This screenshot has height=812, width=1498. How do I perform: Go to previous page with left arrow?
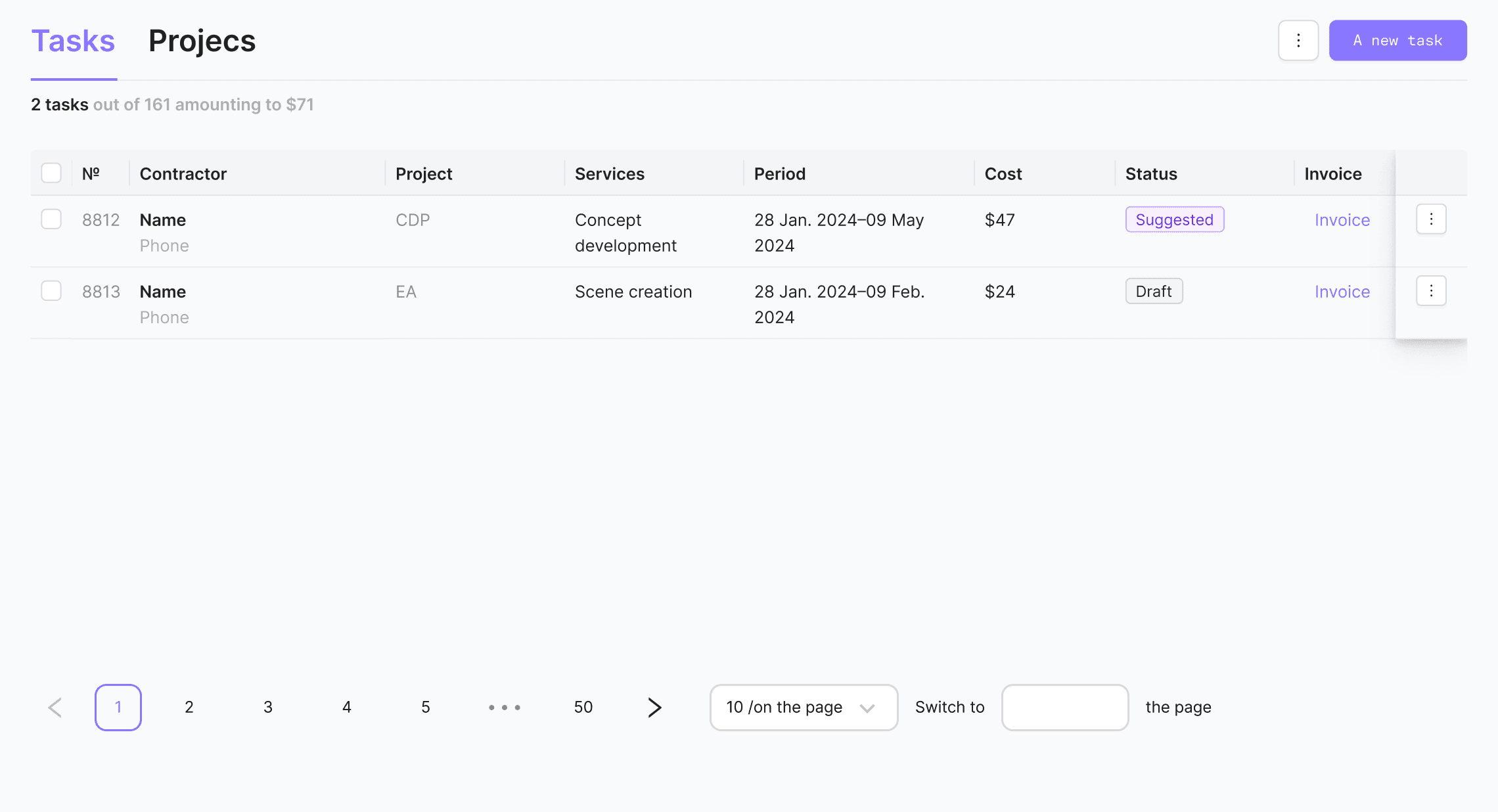pyautogui.click(x=55, y=708)
